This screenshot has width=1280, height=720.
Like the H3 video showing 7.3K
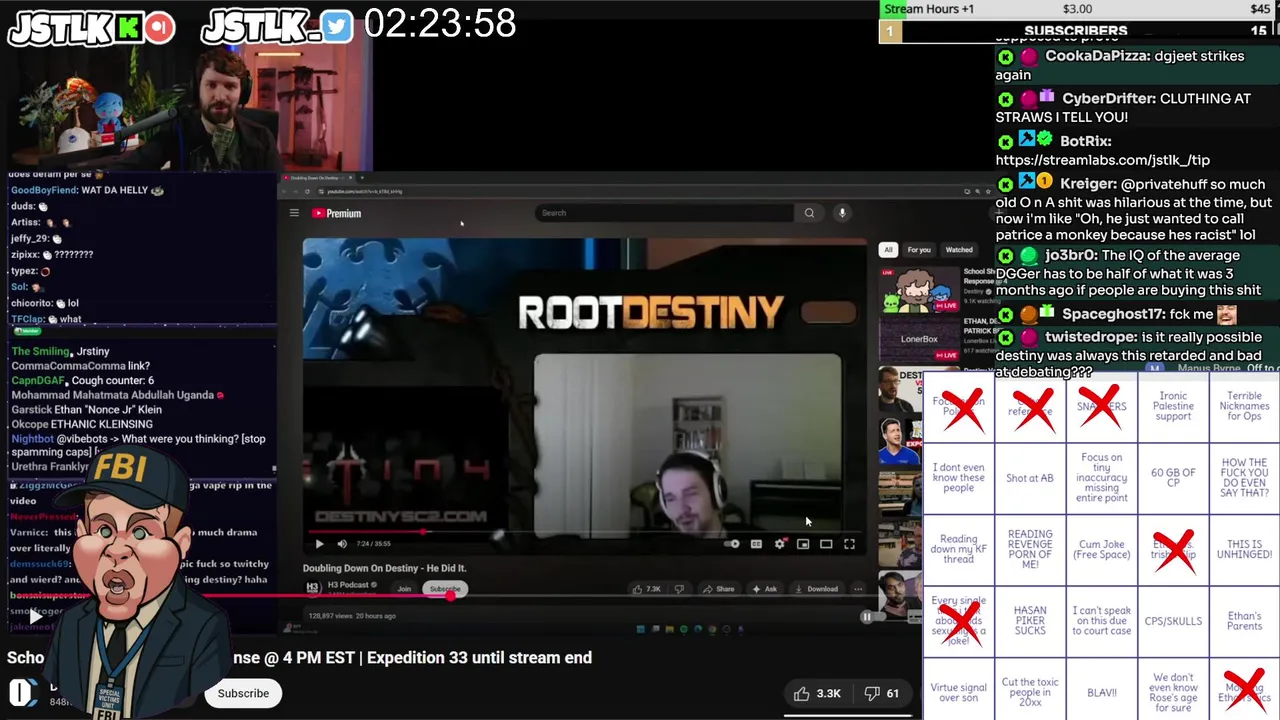[x=647, y=589]
